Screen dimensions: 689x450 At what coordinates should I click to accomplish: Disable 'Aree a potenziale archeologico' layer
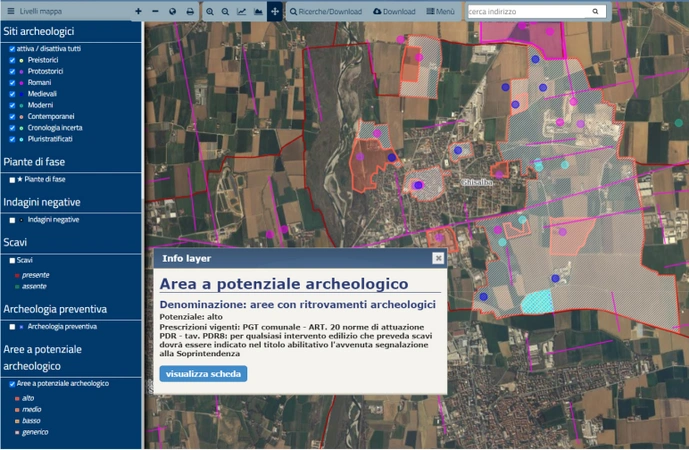12,384
